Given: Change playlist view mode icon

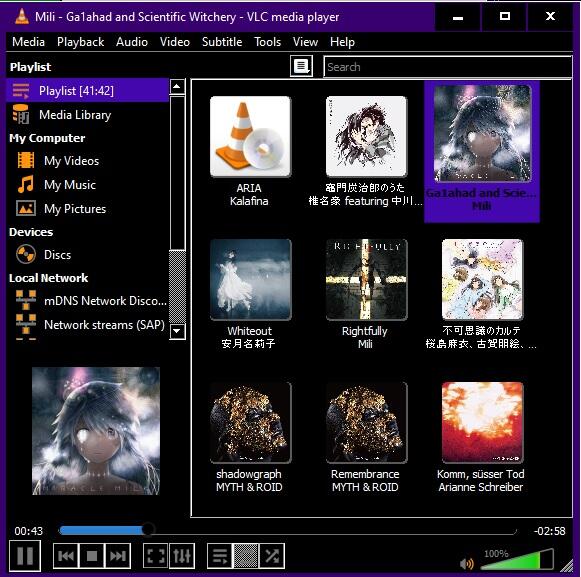Looking at the screenshot, I should pyautogui.click(x=301, y=66).
